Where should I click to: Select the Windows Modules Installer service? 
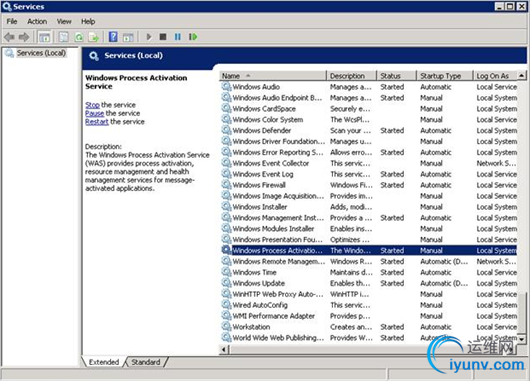[369, 229]
